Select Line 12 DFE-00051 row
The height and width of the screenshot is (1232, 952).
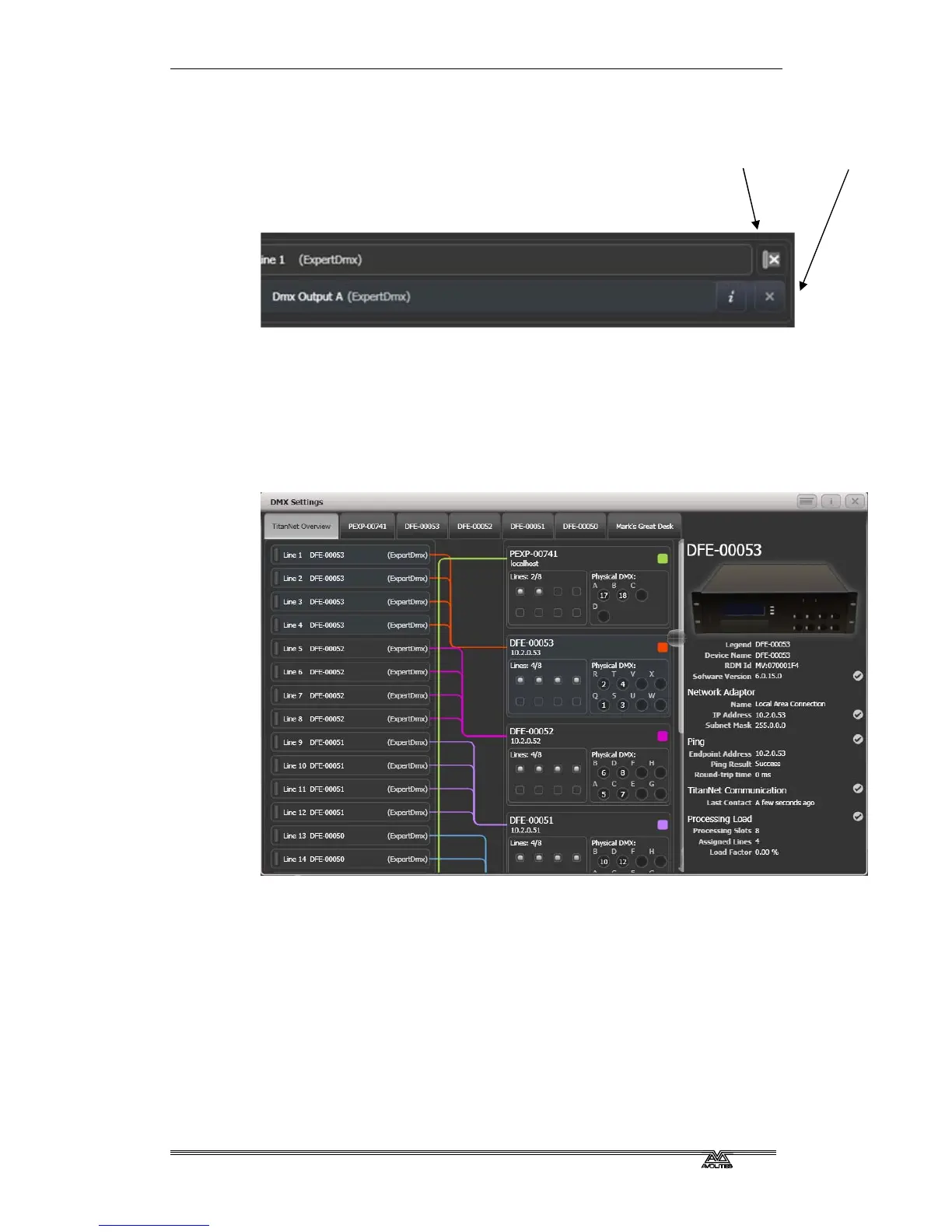[351, 812]
